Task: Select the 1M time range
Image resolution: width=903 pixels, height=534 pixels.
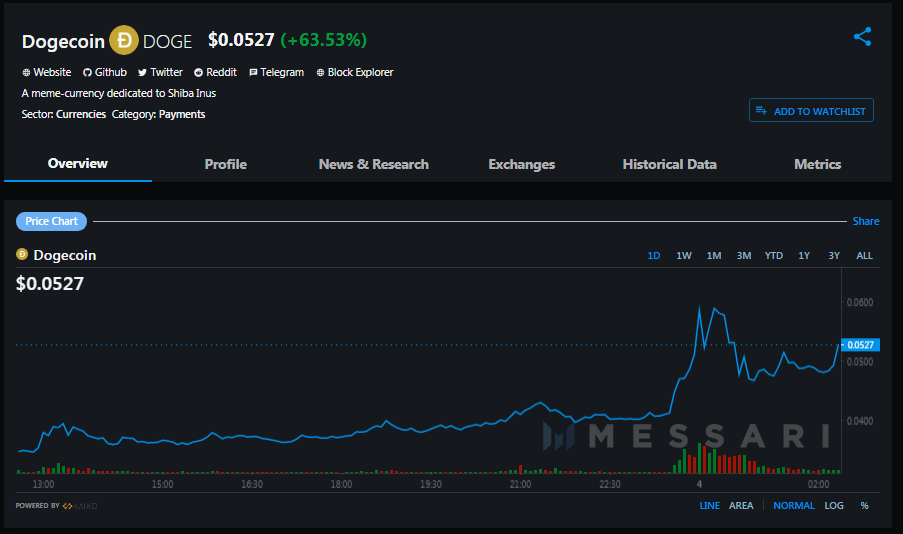Action: click(714, 255)
